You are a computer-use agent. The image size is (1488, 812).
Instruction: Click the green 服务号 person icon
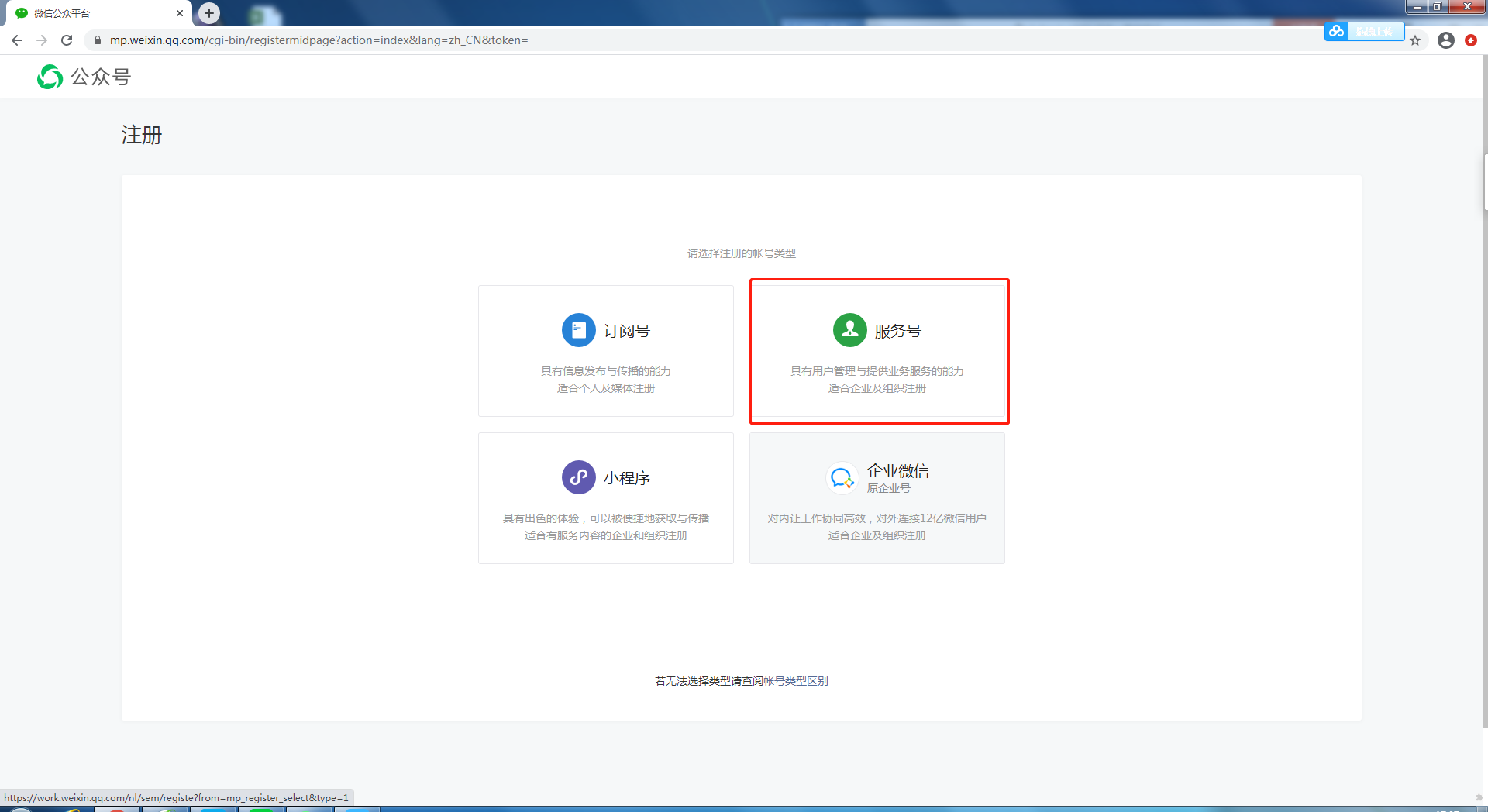pos(849,330)
